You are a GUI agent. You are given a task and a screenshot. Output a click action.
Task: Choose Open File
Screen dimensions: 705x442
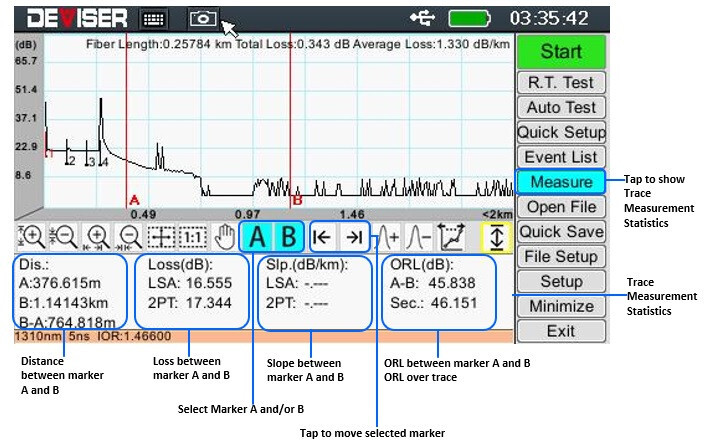point(561,207)
